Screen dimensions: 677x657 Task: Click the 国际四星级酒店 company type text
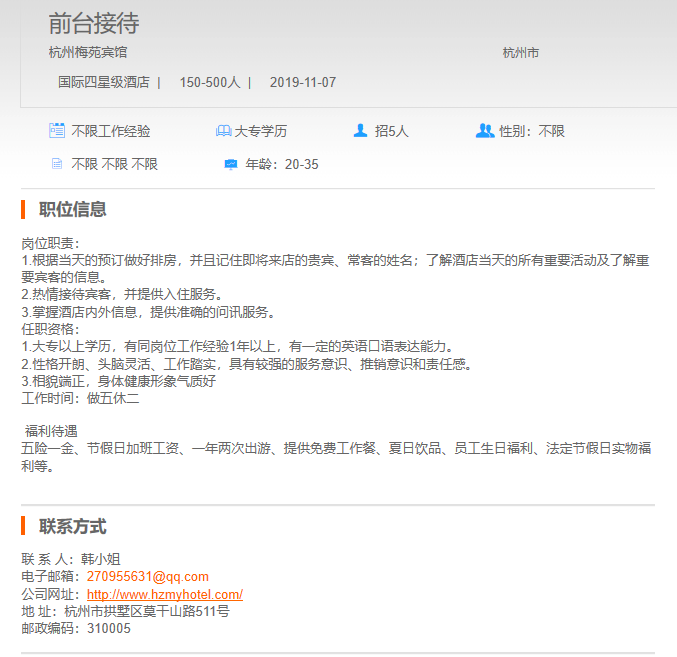point(103,82)
